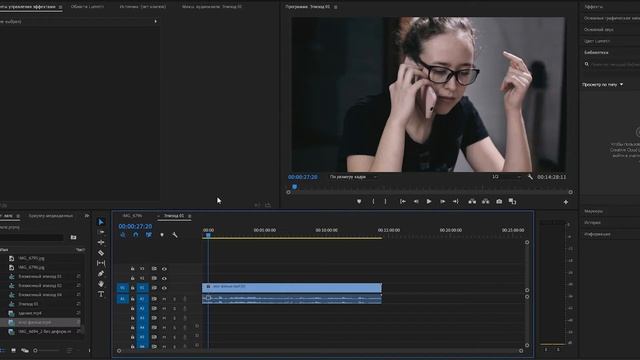This screenshot has width=640, height=360.
Task: Toggle sync lock for track A2
Action: [154, 309]
